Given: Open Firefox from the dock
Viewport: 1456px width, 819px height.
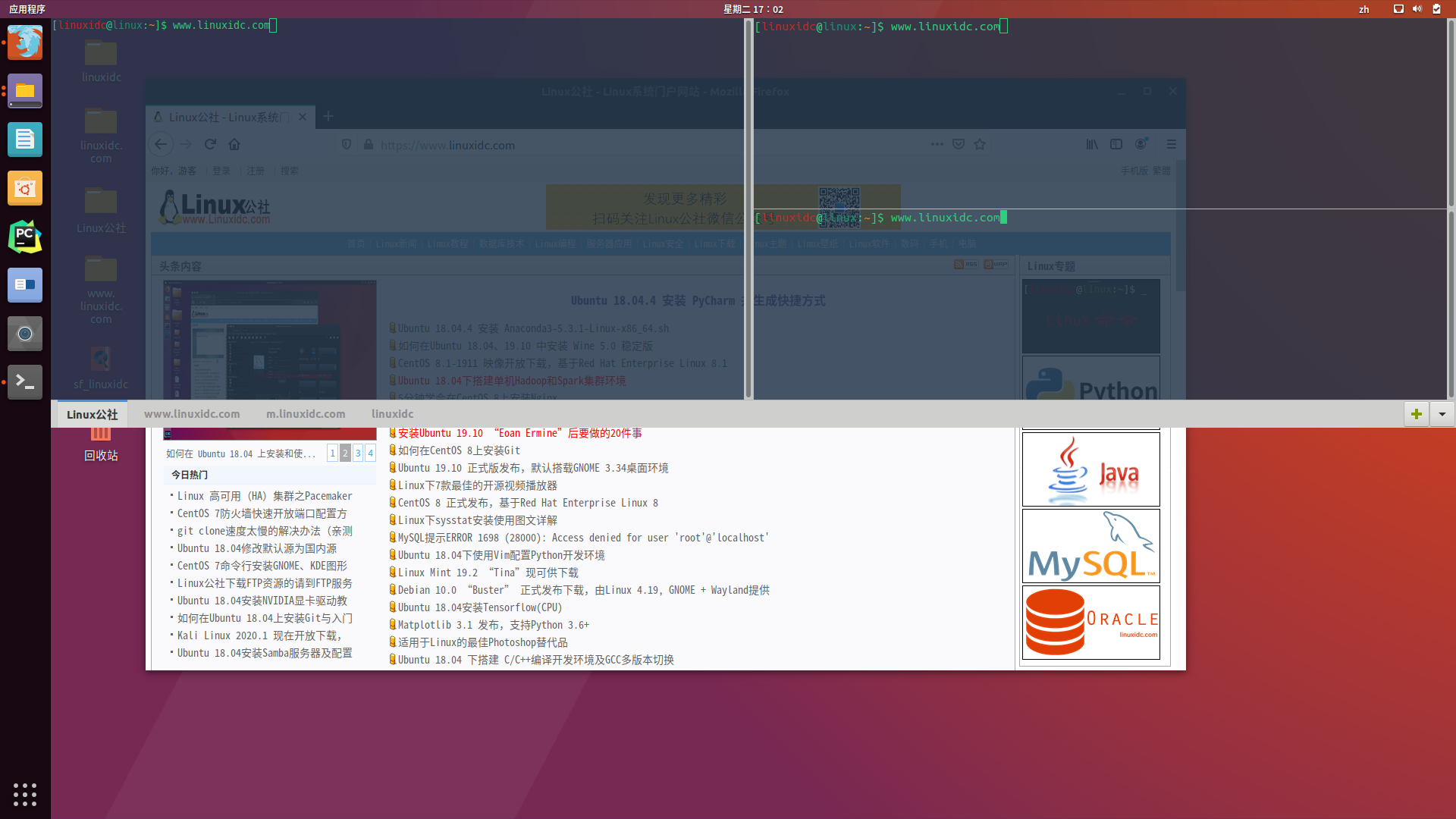Looking at the screenshot, I should (25, 42).
